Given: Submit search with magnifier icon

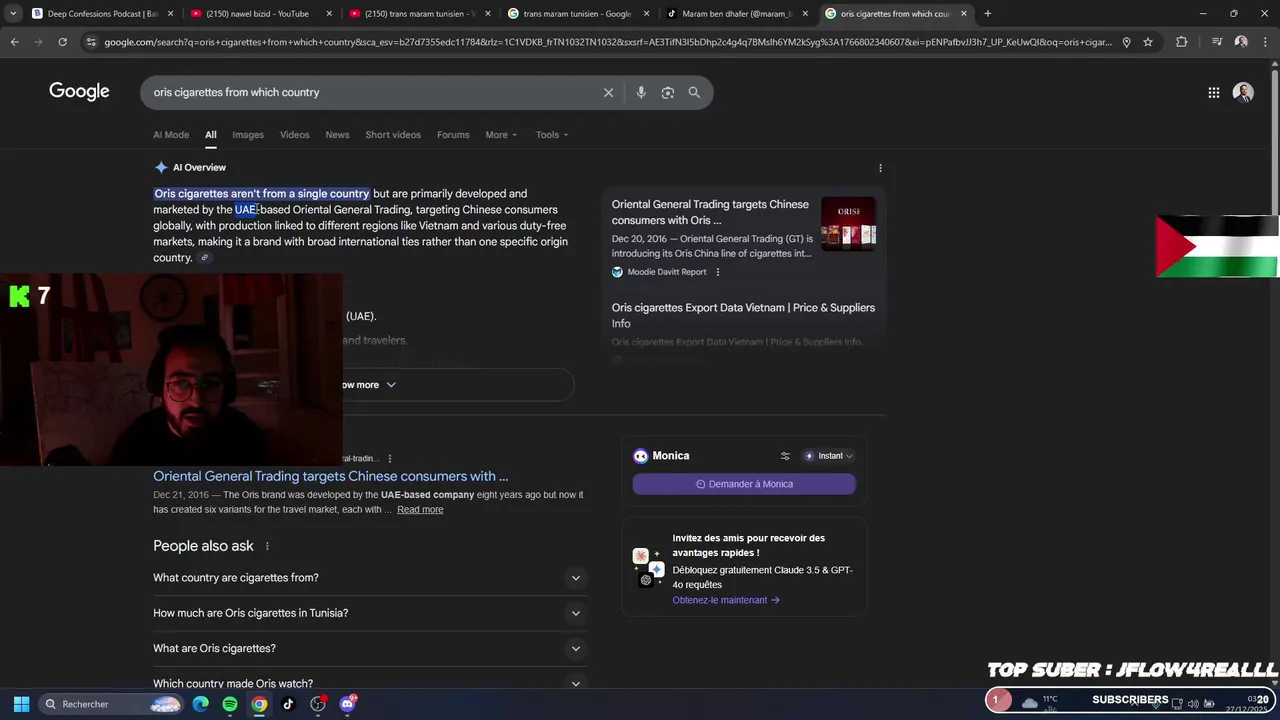Looking at the screenshot, I should (694, 92).
